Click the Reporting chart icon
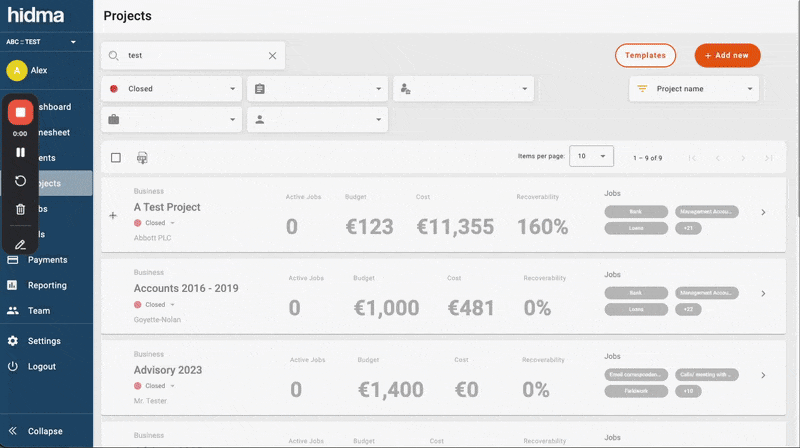 coord(12,285)
